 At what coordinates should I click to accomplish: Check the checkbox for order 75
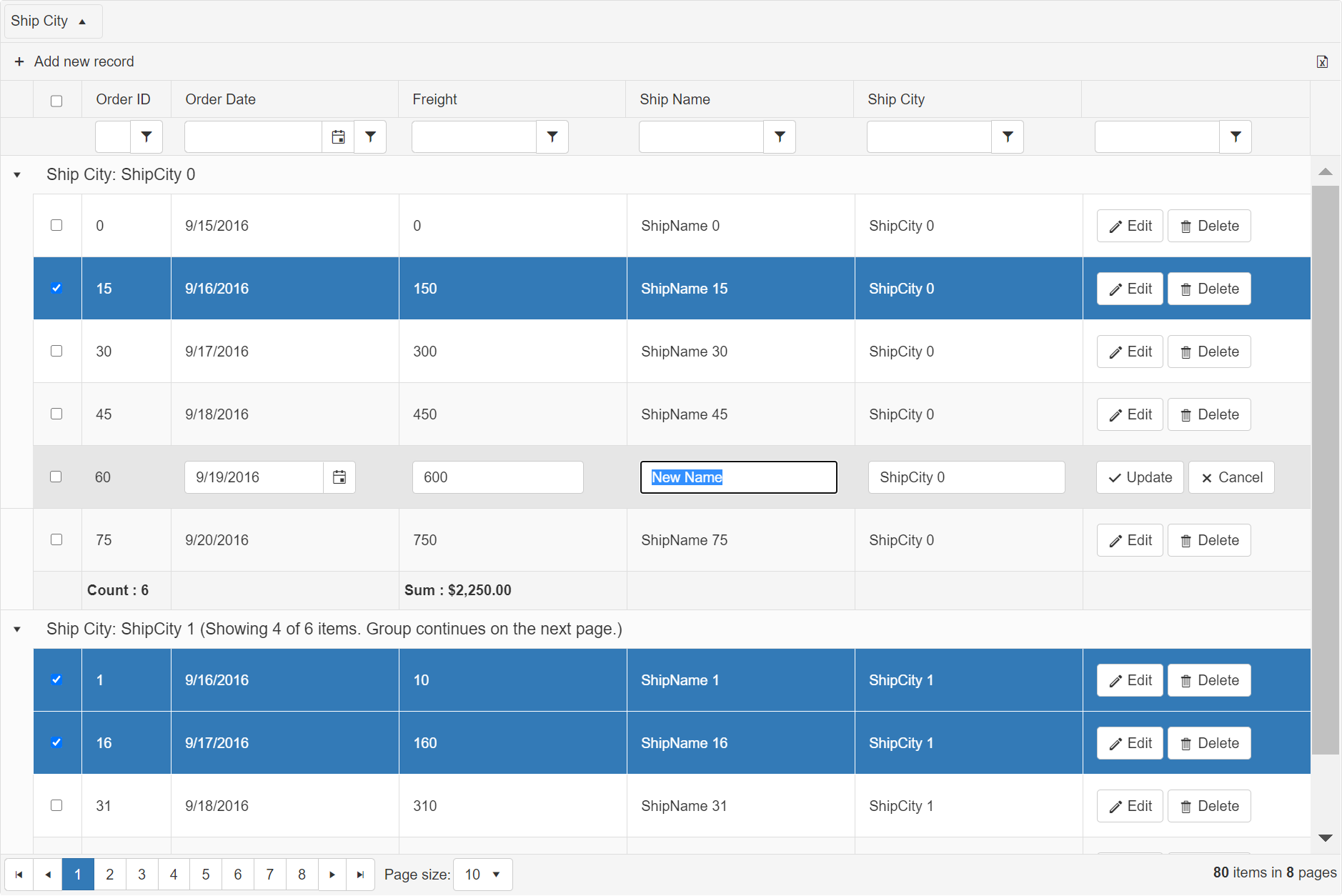56,539
